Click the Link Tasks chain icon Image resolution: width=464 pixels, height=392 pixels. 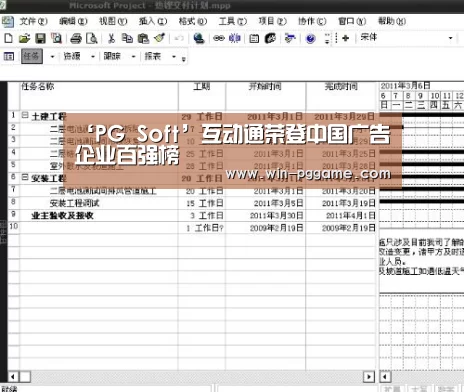[219, 38]
